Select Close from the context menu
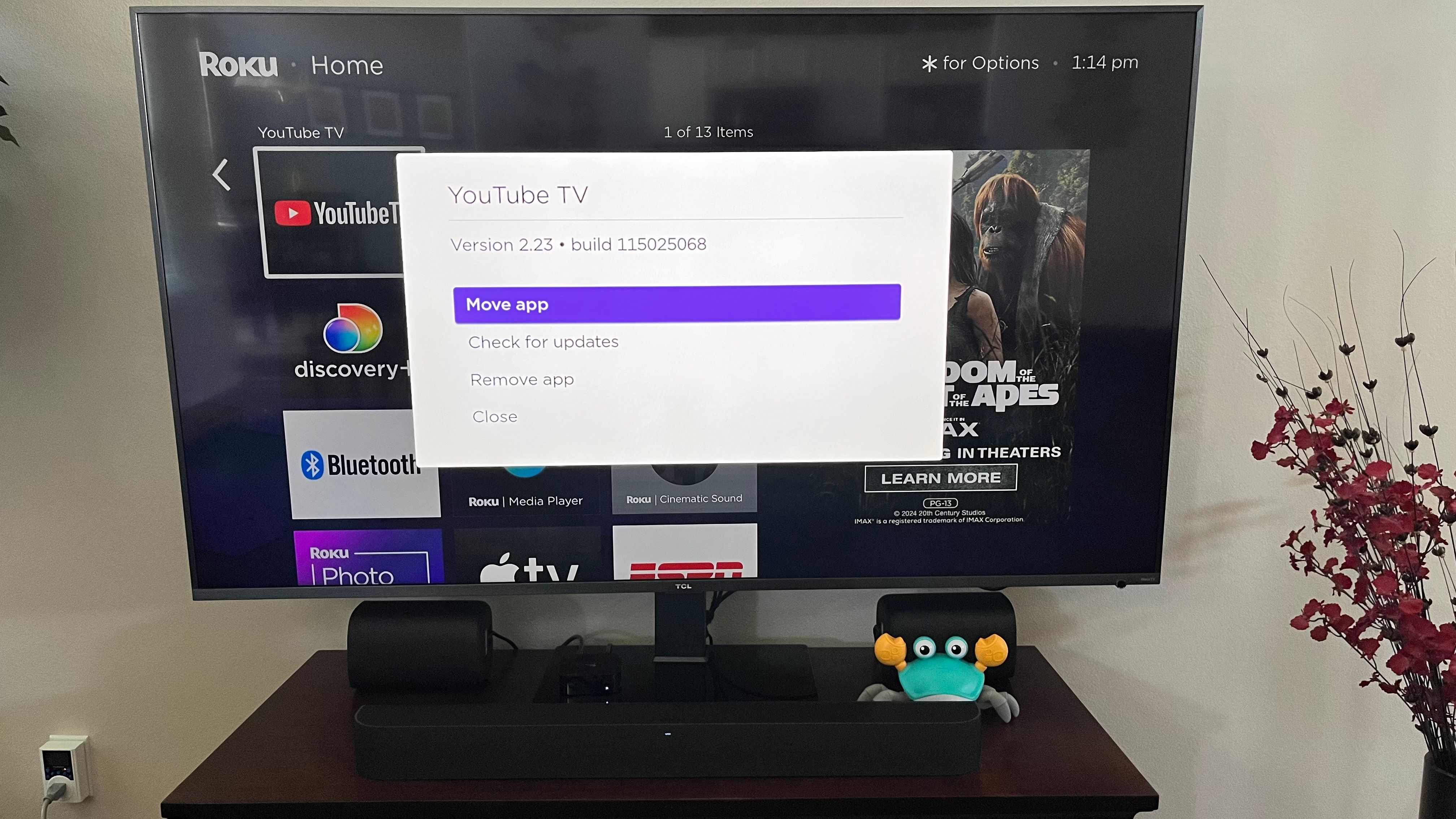The height and width of the screenshot is (819, 1456). pos(494,416)
